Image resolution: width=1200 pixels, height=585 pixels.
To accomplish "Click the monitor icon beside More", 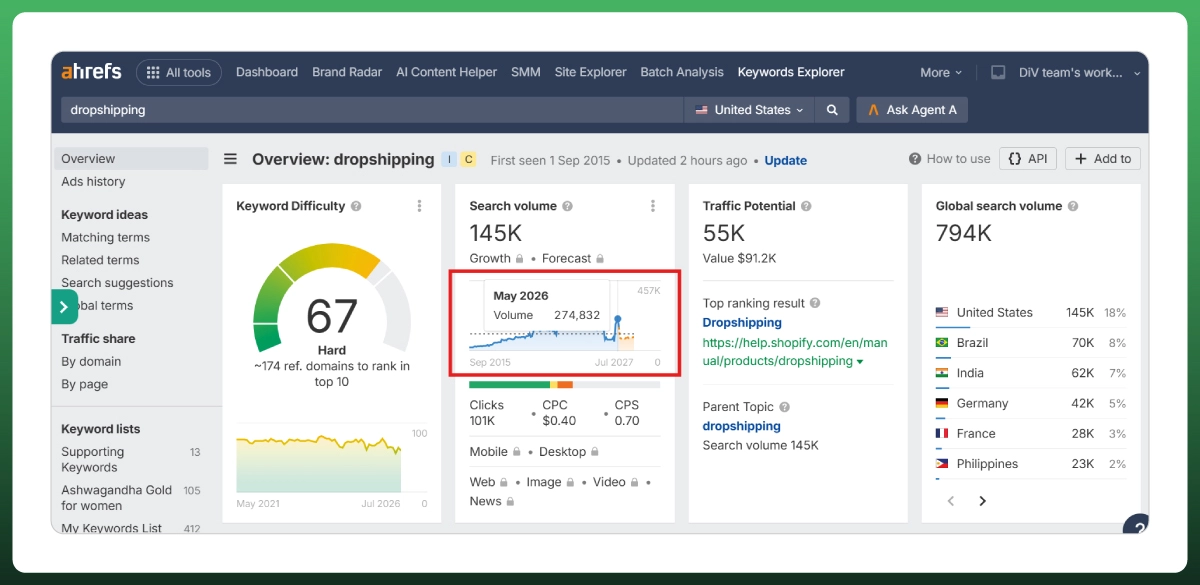I will pyautogui.click(x=998, y=72).
